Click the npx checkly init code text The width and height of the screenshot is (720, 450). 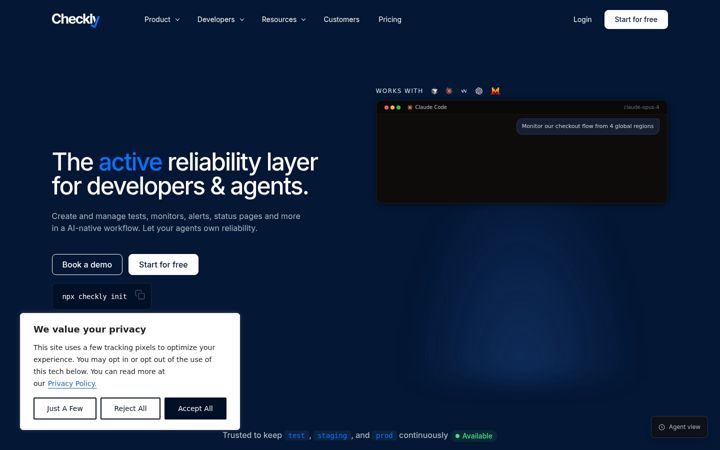[x=95, y=297]
